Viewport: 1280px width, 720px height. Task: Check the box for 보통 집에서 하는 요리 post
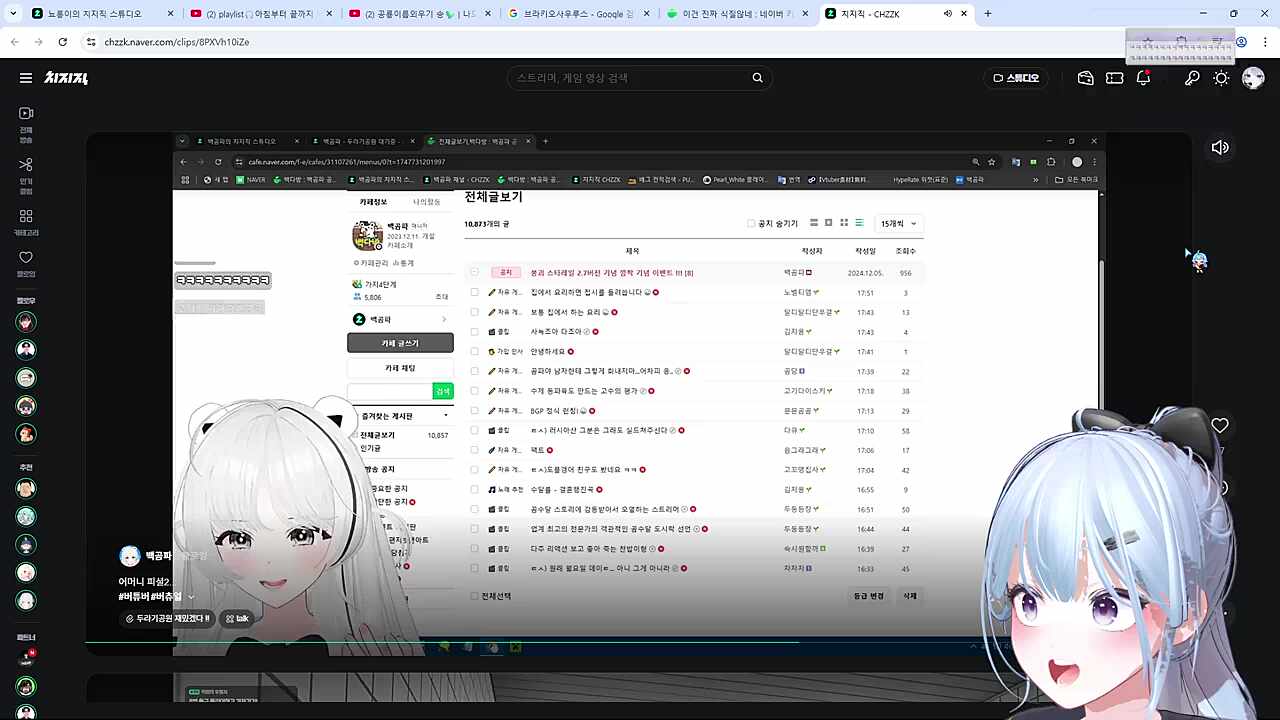tap(474, 312)
